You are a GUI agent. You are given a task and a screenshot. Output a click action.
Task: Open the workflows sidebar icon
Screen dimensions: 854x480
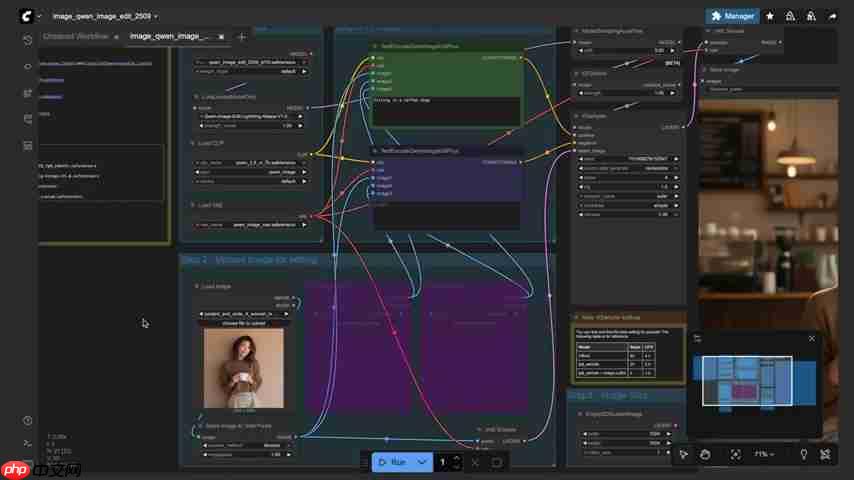pyautogui.click(x=28, y=119)
